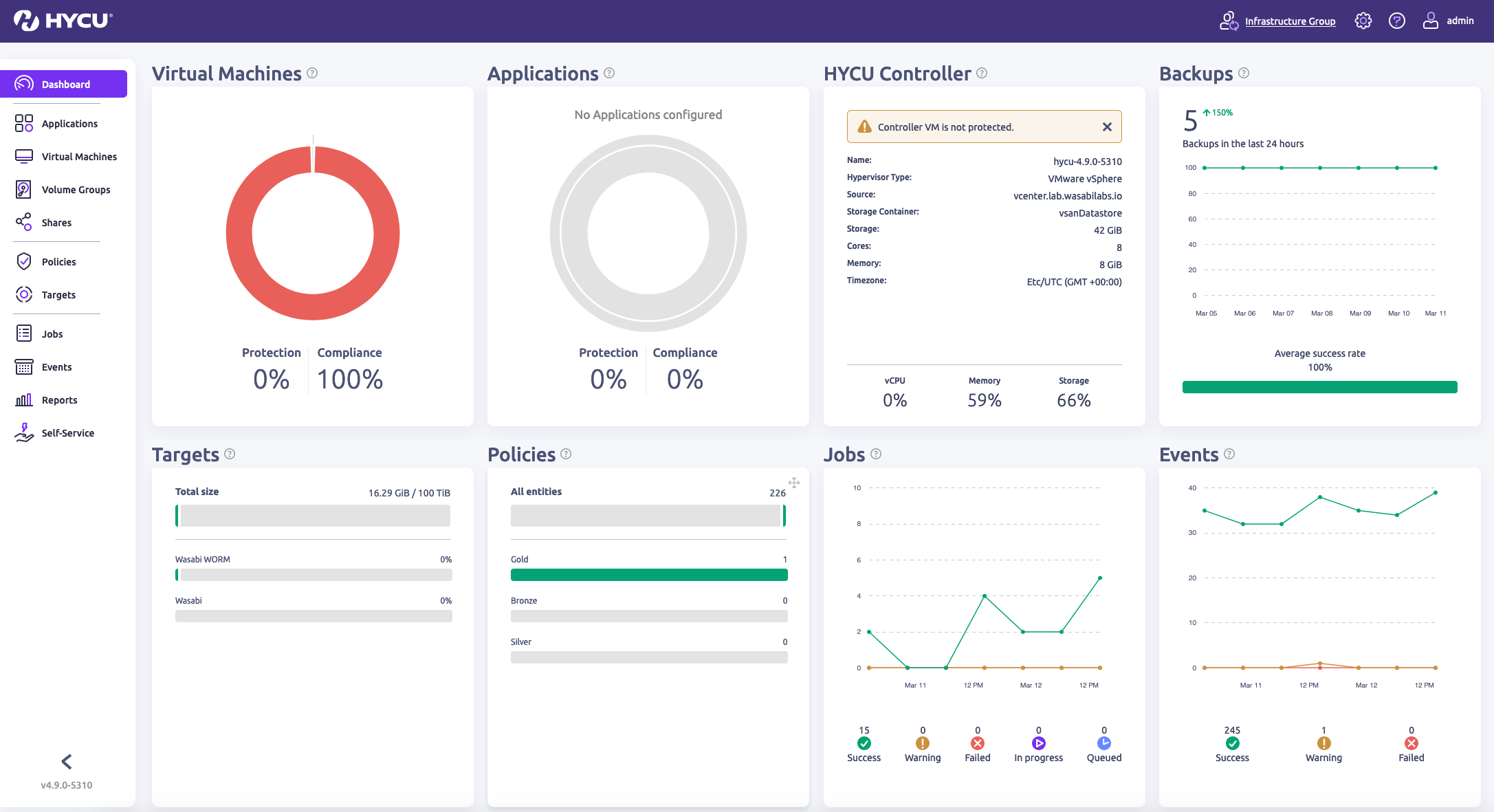This screenshot has width=1494, height=812.
Task: Open the help icon next to Backups title
Action: tap(1242, 73)
